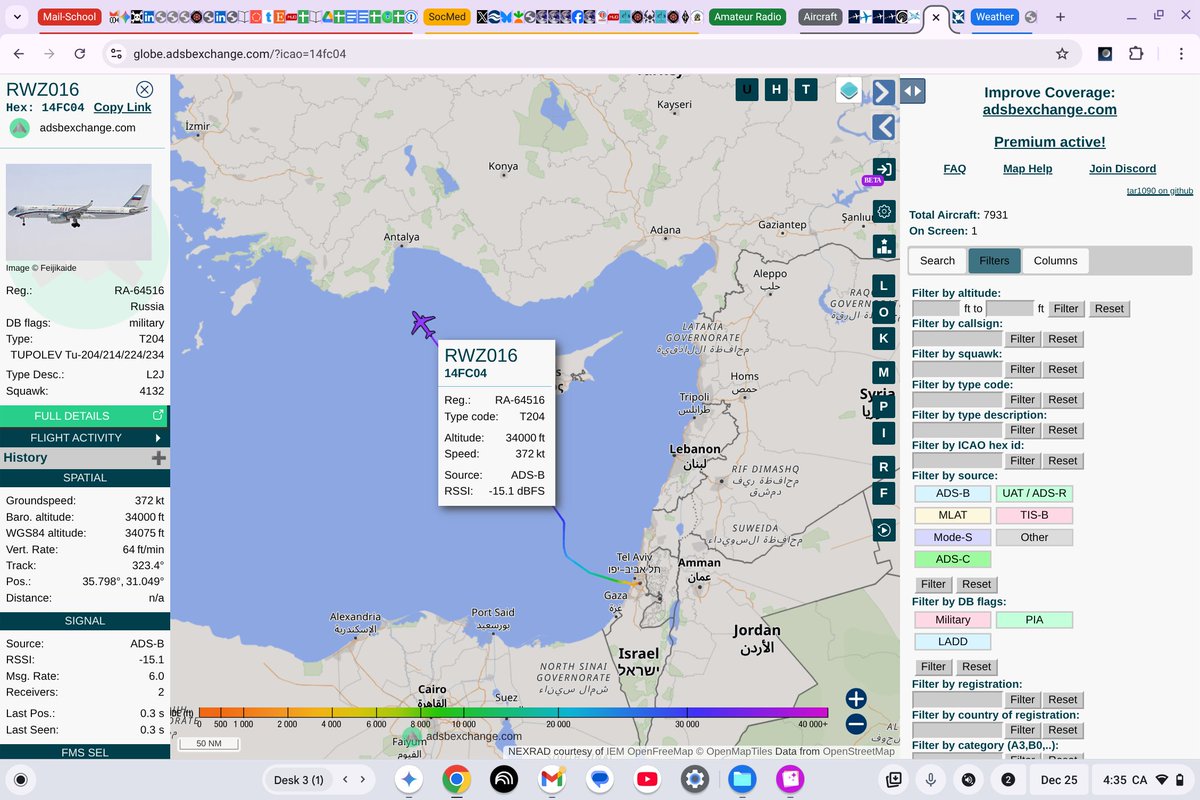Image resolution: width=1200 pixels, height=800 pixels.
Task: Open the Amateur Radio tab group
Action: (747, 17)
